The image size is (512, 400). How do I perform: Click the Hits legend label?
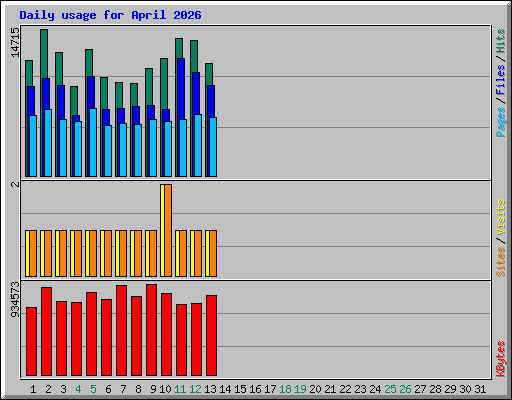(500, 41)
